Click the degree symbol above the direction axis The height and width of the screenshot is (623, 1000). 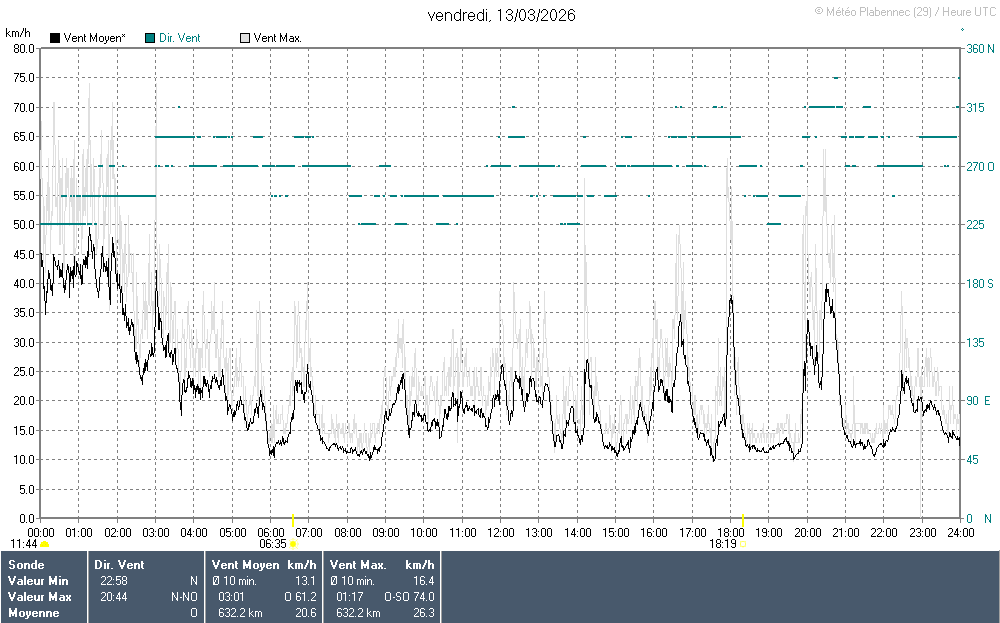962,31
